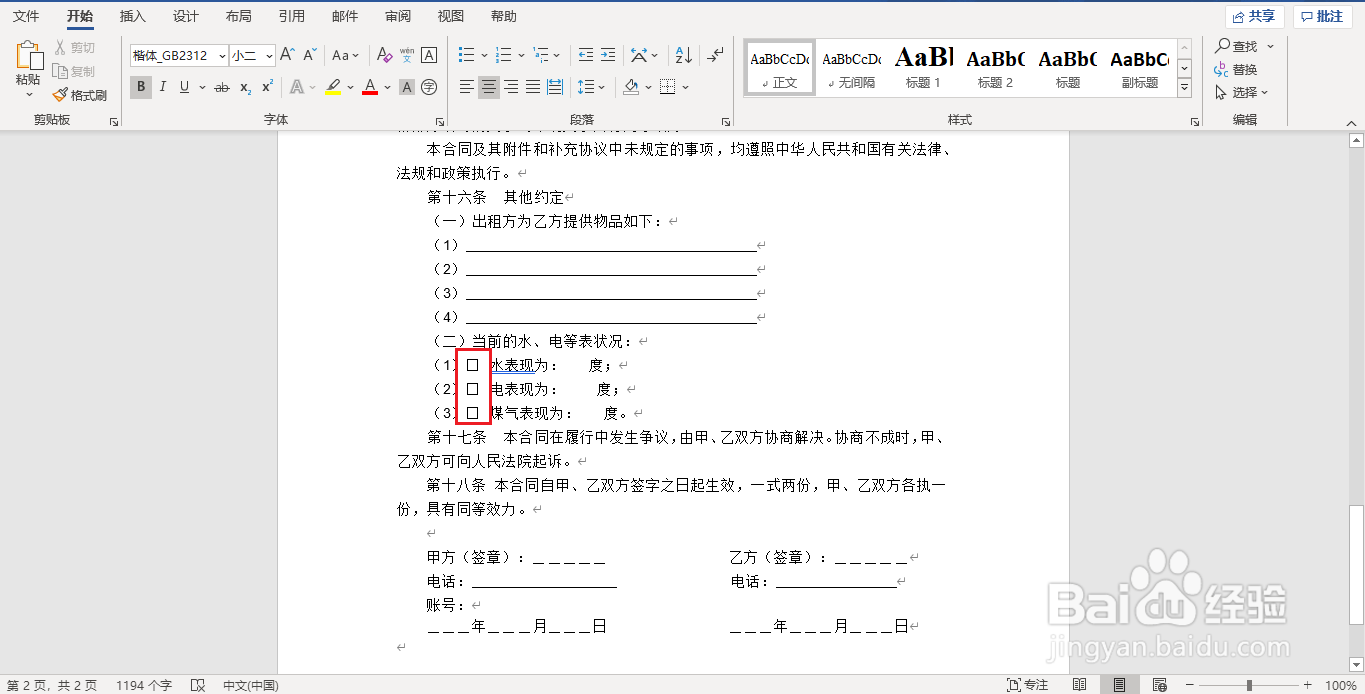Check the box before 水表现为

473,365
